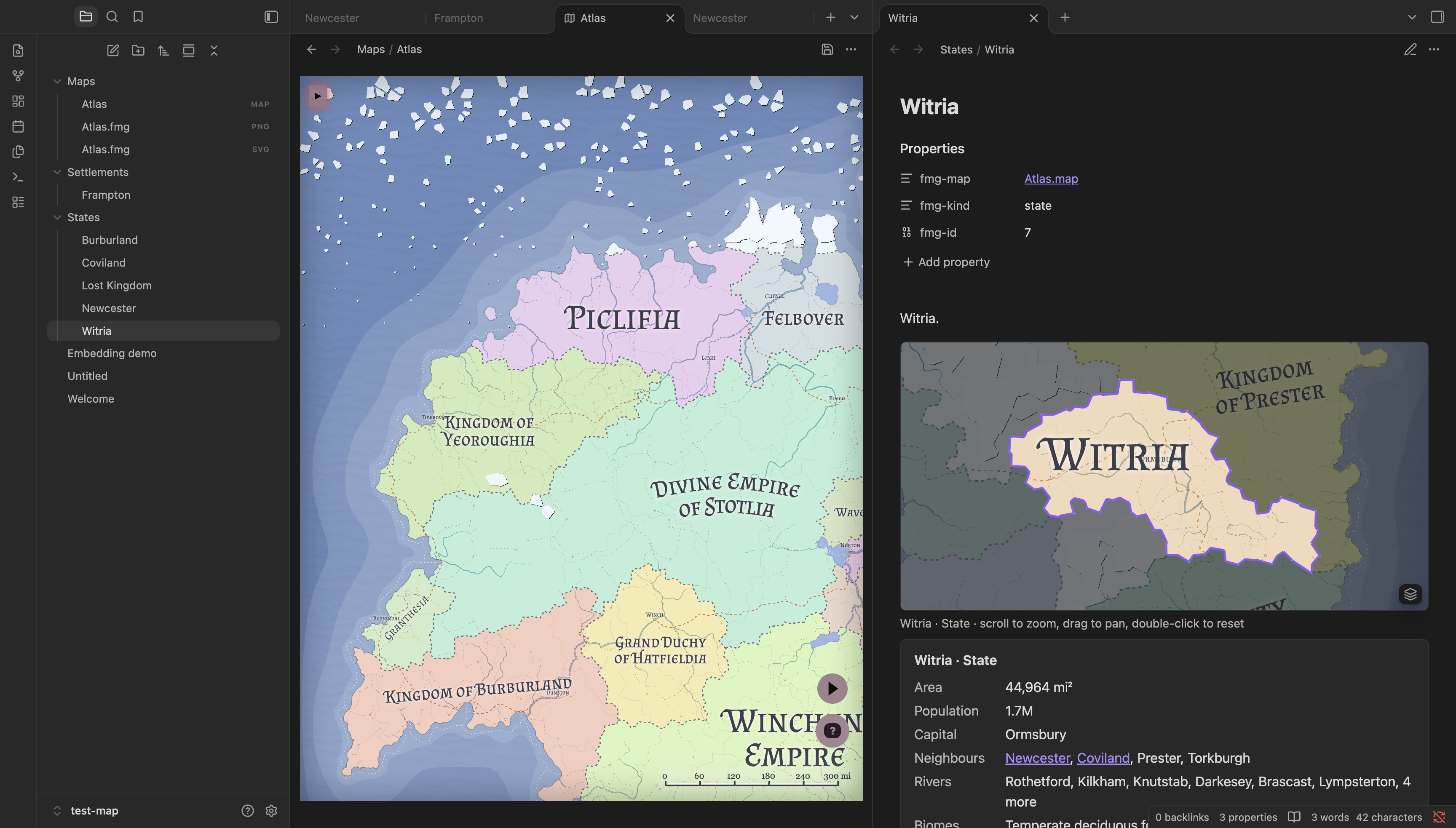1456x828 pixels.
Task: Click the bottom ribbon list icon
Action: pyautogui.click(x=18, y=202)
